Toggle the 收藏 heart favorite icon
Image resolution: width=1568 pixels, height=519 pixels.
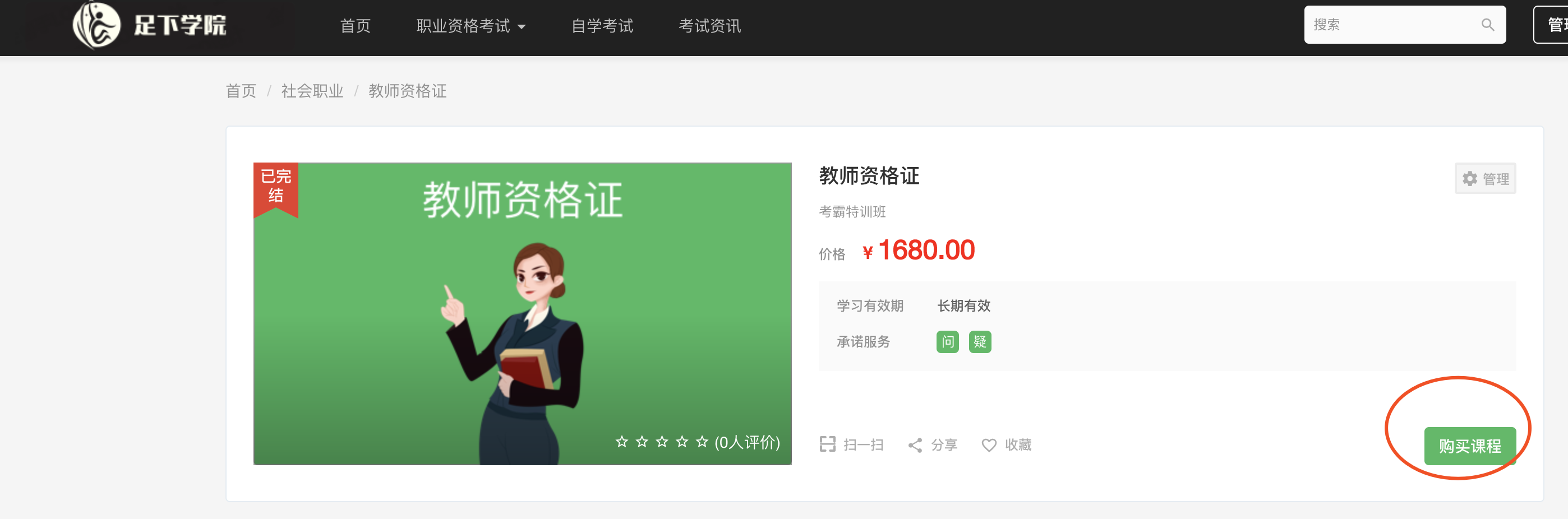click(x=989, y=445)
